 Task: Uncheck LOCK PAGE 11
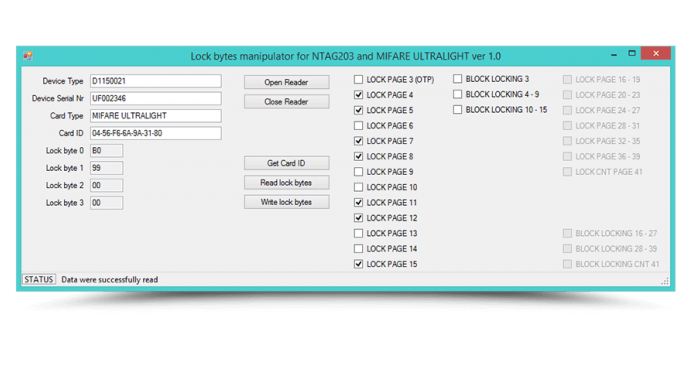coord(359,203)
